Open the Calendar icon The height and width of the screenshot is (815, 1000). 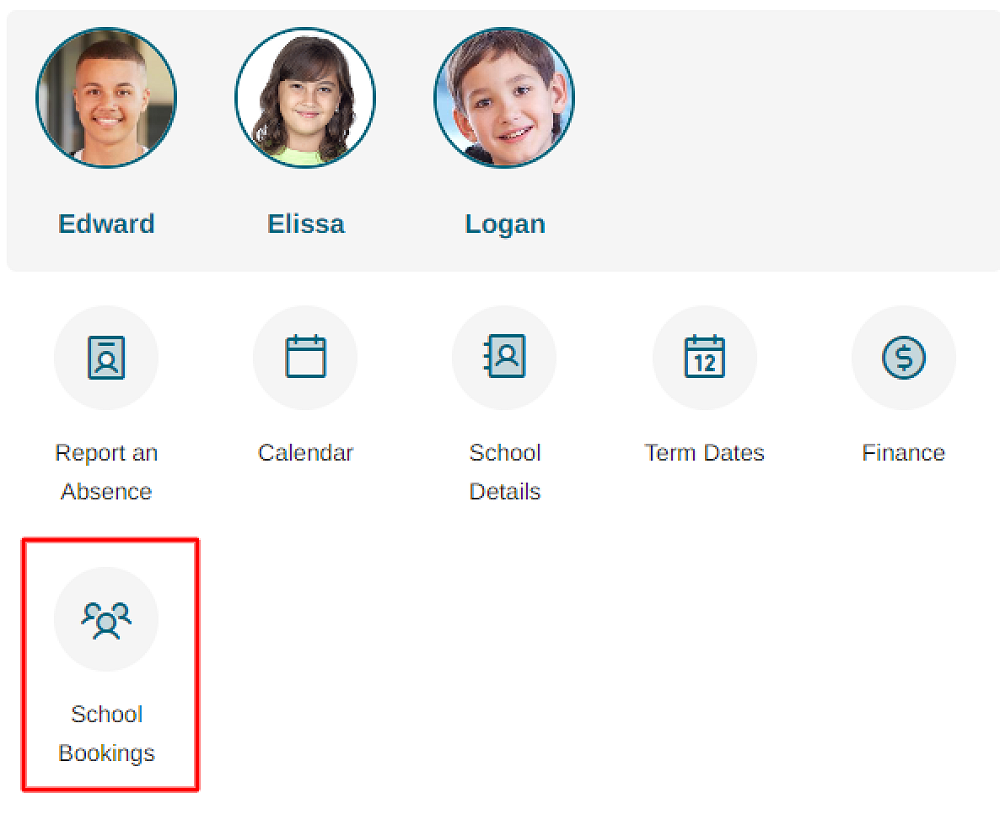[305, 357]
